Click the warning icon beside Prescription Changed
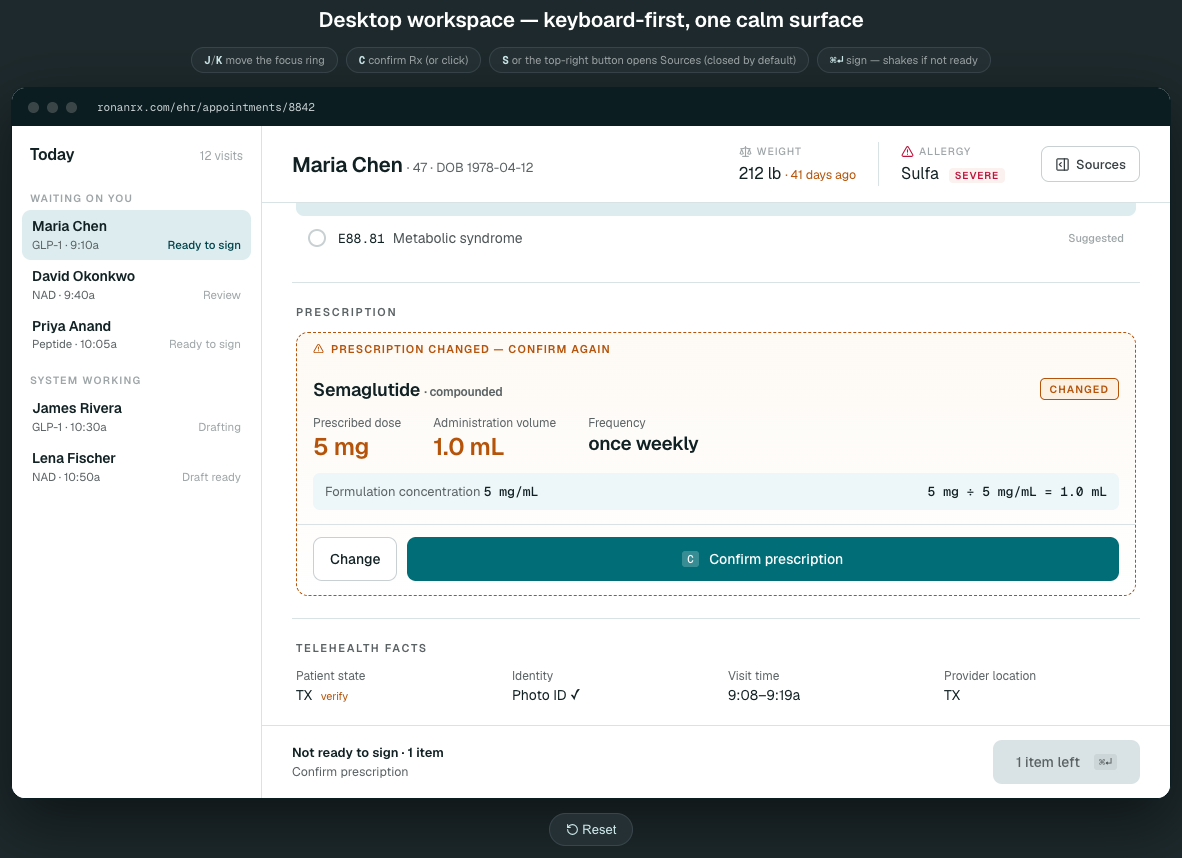The width and height of the screenshot is (1182, 858). click(x=318, y=349)
